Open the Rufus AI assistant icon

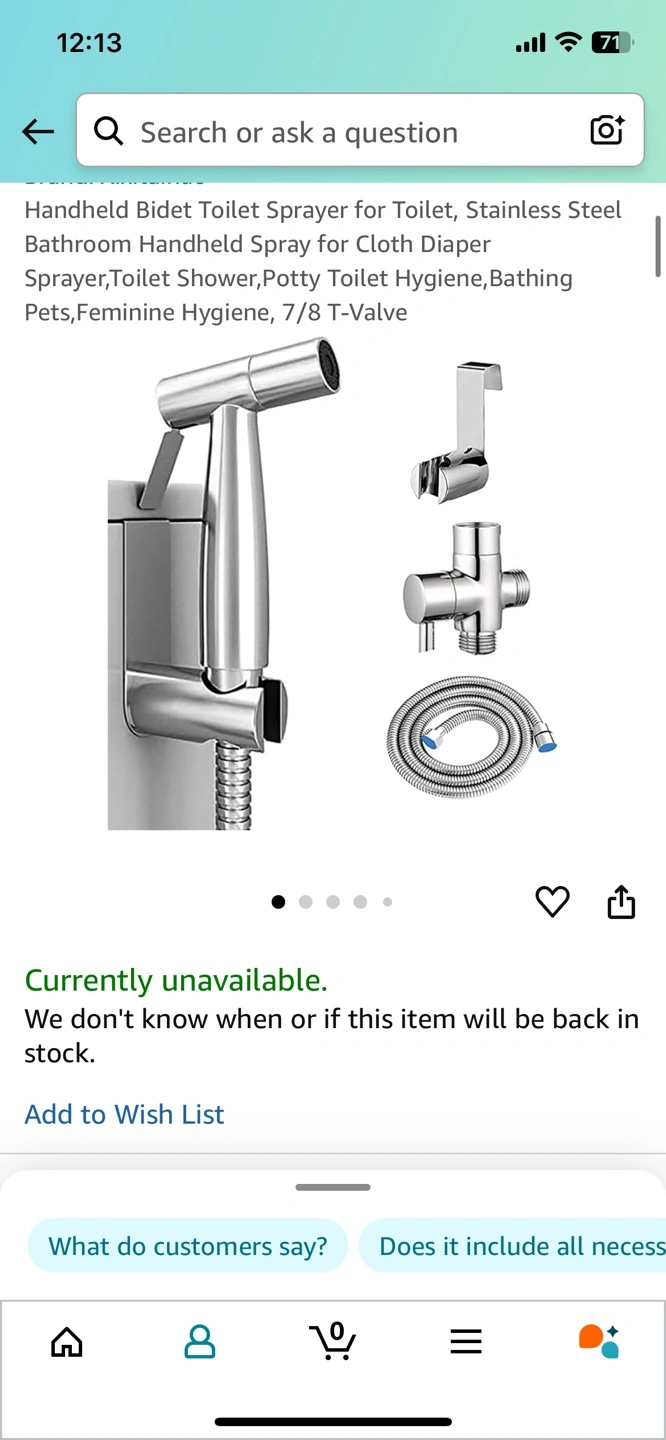click(x=599, y=1341)
